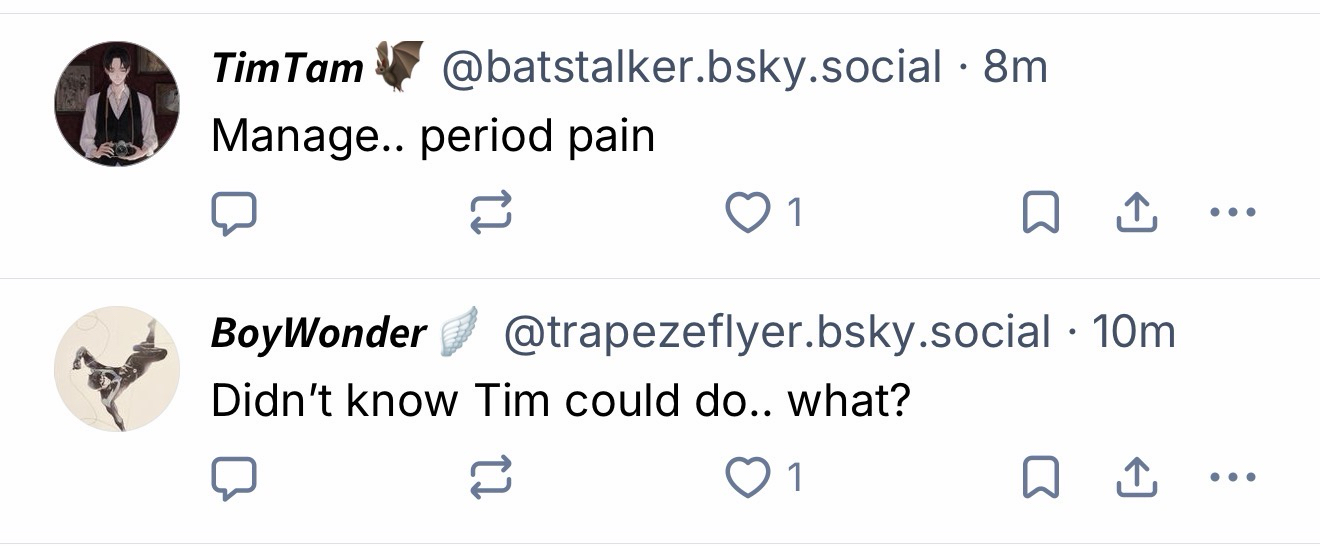Viewport: 1320px width, 546px height.
Task: Bookmark TimTam's post
Action: click(1041, 213)
